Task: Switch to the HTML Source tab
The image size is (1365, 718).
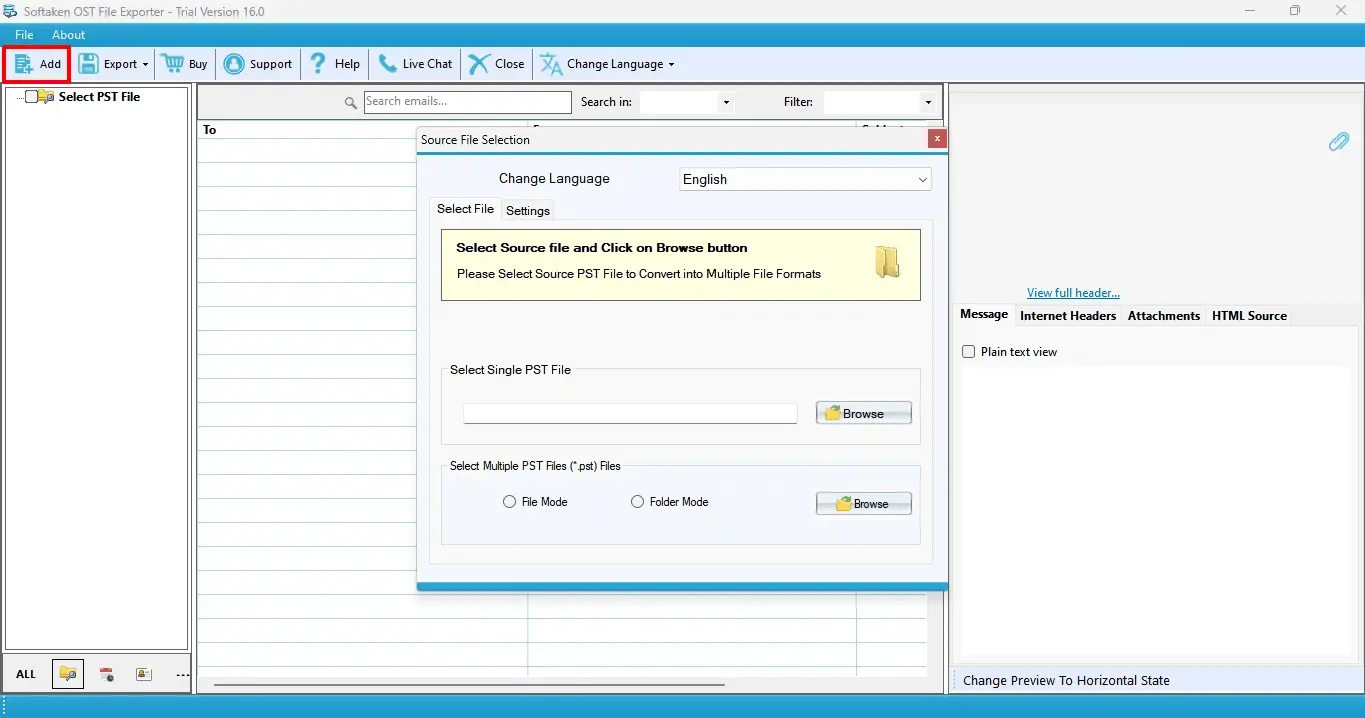Action: click(1249, 315)
